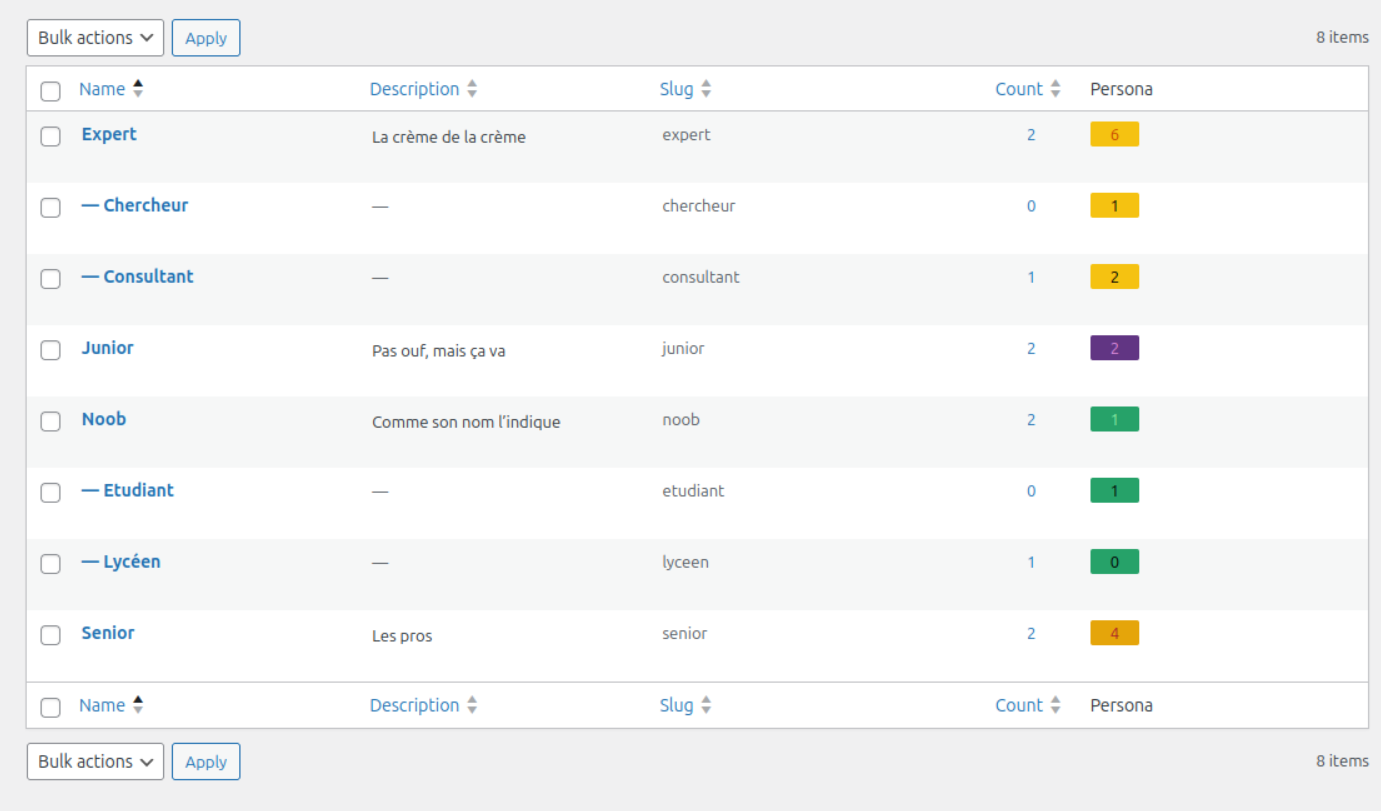Toggle the select-all checkbox in top header

[50, 91]
